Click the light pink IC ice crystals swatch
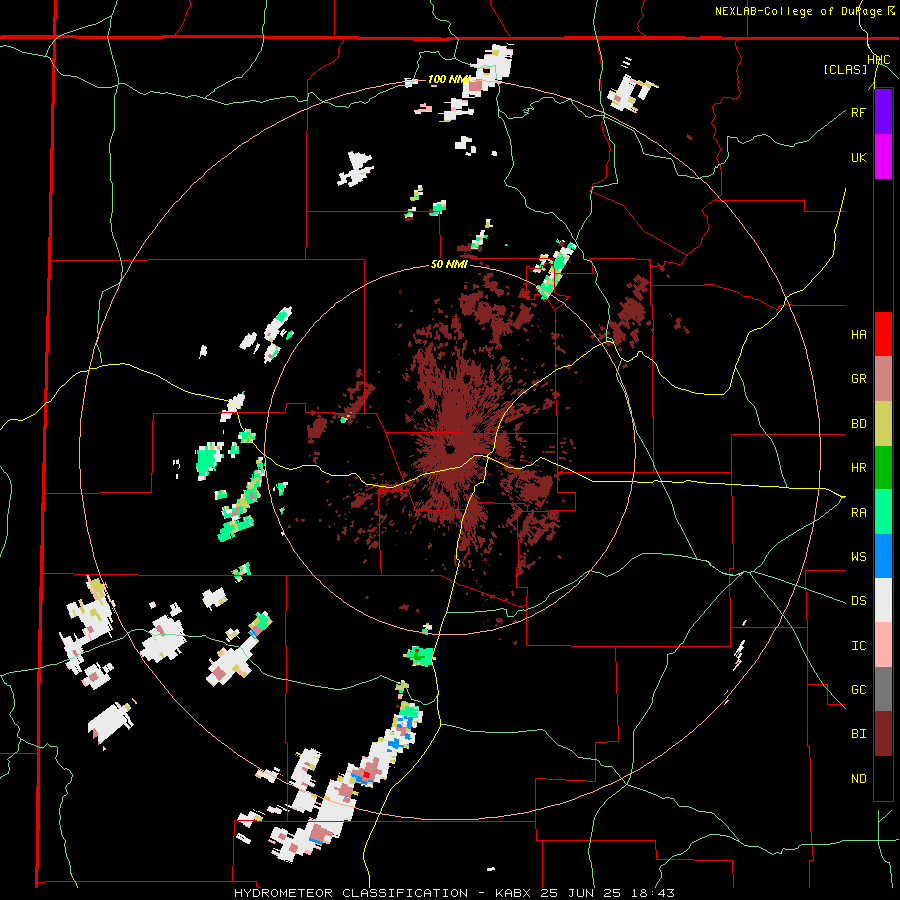900x900 pixels. pos(883,645)
